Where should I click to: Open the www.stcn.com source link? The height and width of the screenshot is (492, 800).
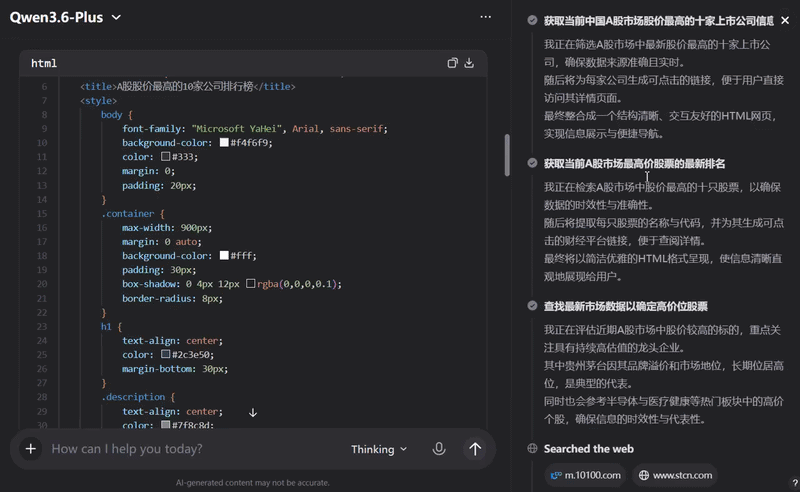click(x=676, y=475)
